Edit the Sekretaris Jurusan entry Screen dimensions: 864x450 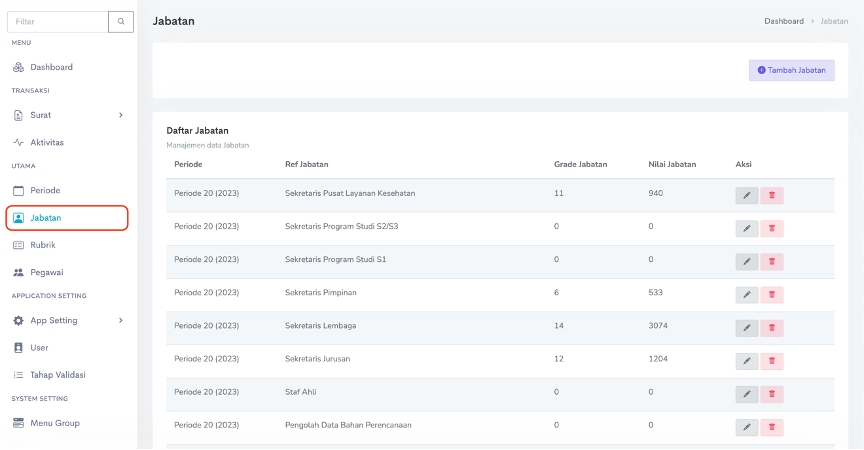pos(746,361)
